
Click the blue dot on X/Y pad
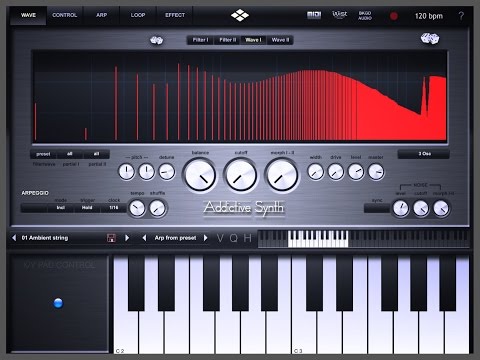click(58, 303)
